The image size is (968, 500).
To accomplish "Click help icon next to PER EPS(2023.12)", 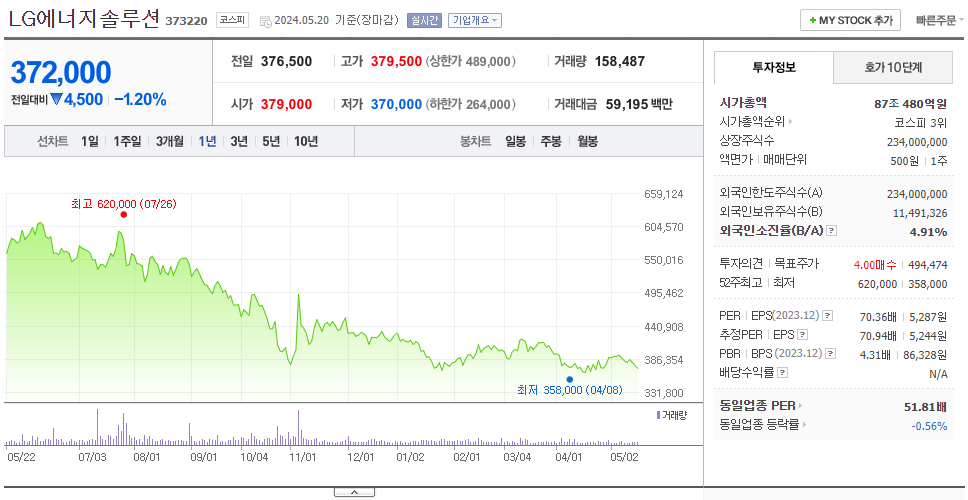I will [828, 316].
